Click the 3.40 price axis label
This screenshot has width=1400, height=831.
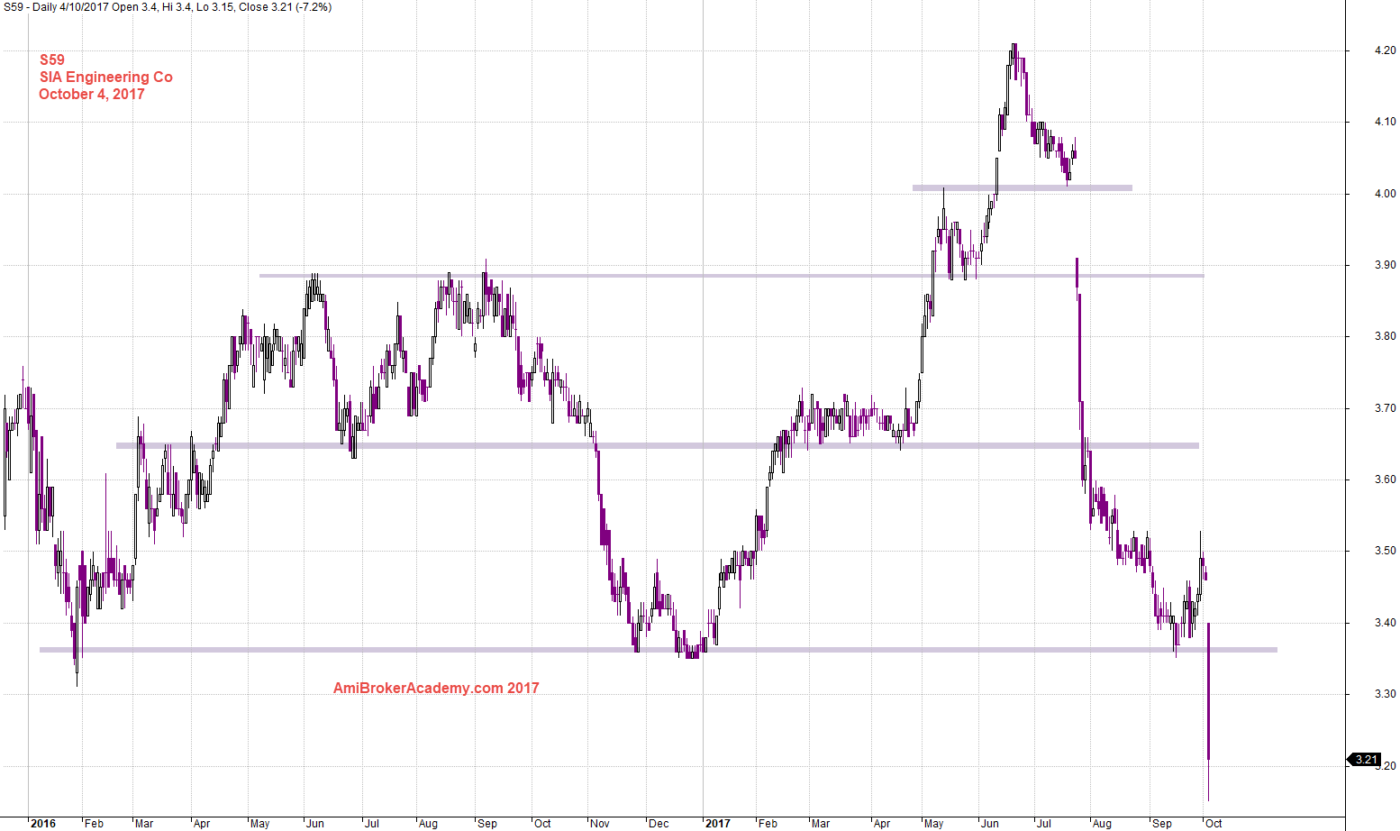tap(1383, 623)
